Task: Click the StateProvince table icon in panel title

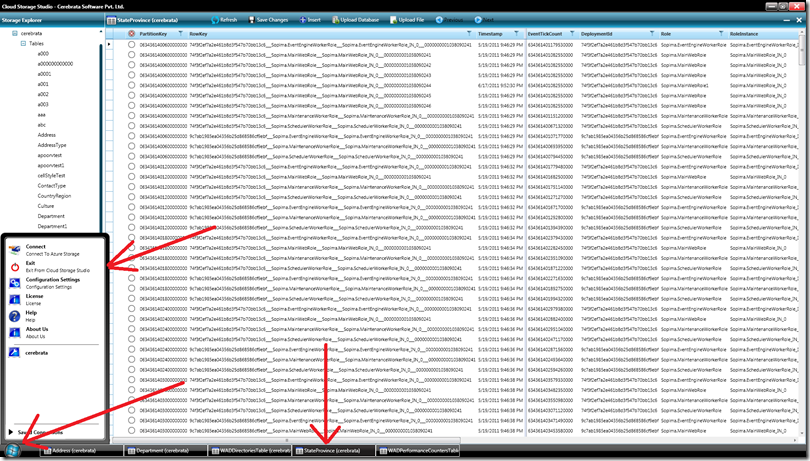Action: 111,20
